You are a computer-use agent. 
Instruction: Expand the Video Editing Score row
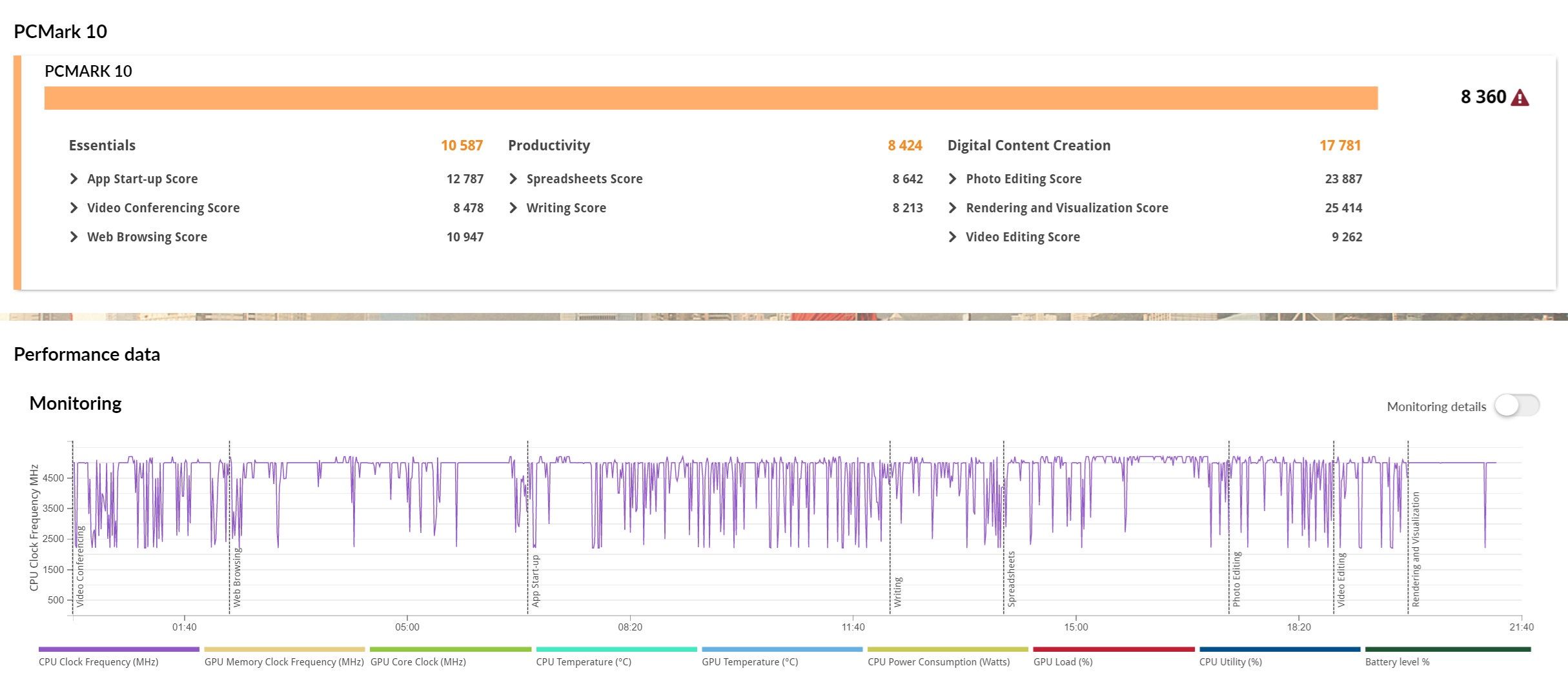tap(952, 237)
